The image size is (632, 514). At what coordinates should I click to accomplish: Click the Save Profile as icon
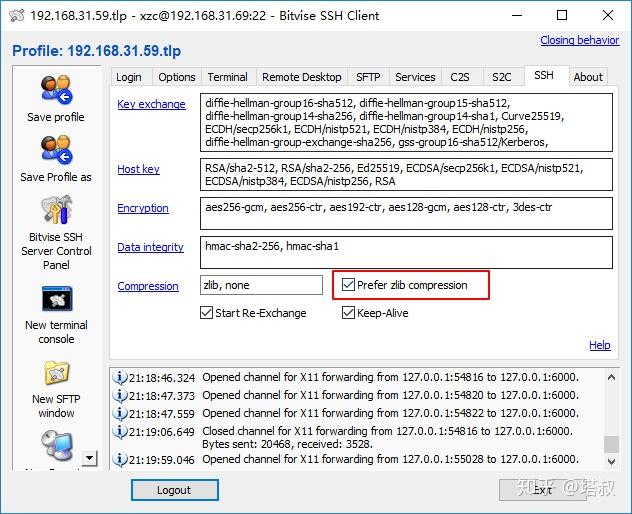(x=56, y=150)
